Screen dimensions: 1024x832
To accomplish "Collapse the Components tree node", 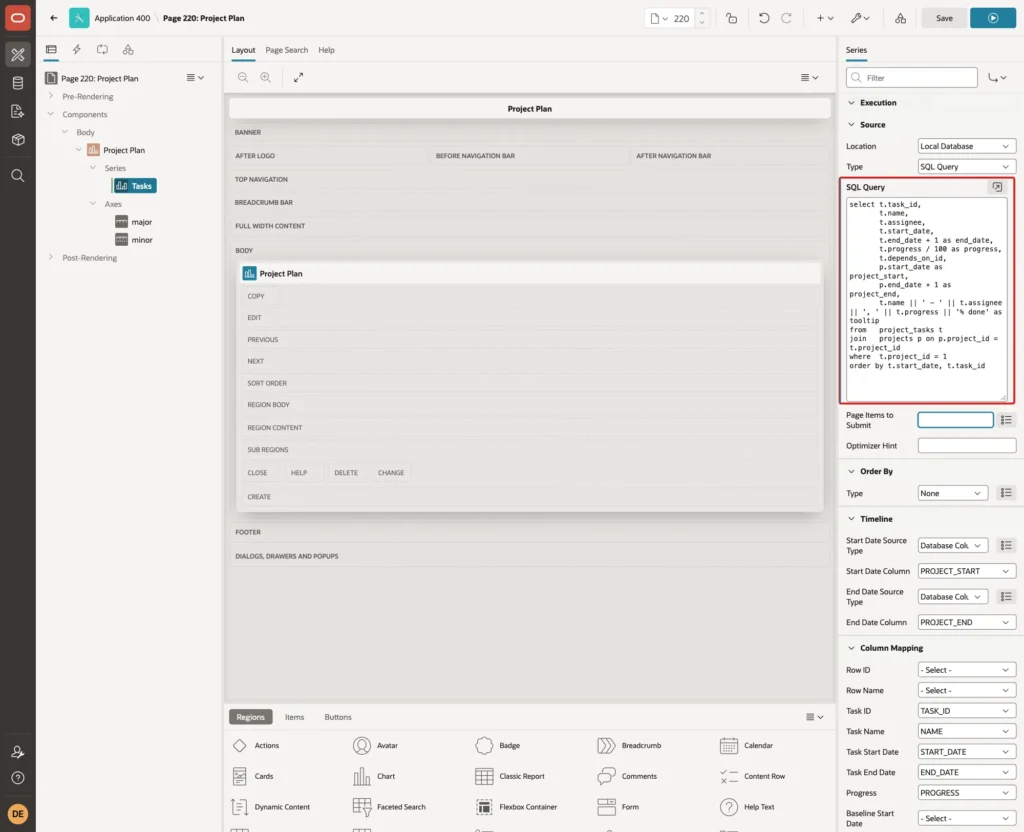I will click(50, 114).
